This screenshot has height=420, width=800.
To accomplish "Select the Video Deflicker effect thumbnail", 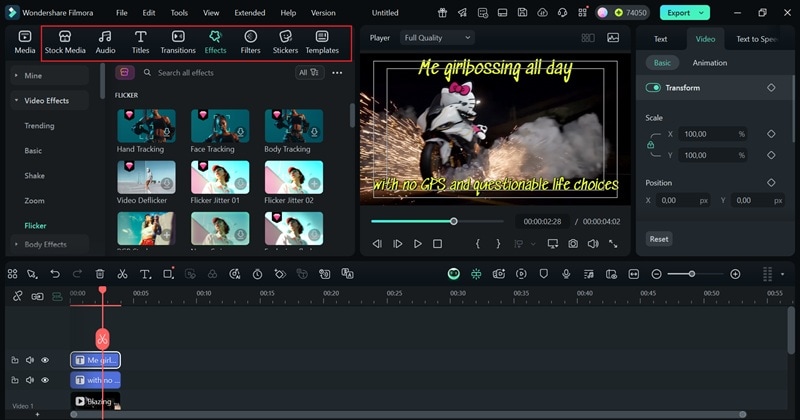I will [x=146, y=177].
